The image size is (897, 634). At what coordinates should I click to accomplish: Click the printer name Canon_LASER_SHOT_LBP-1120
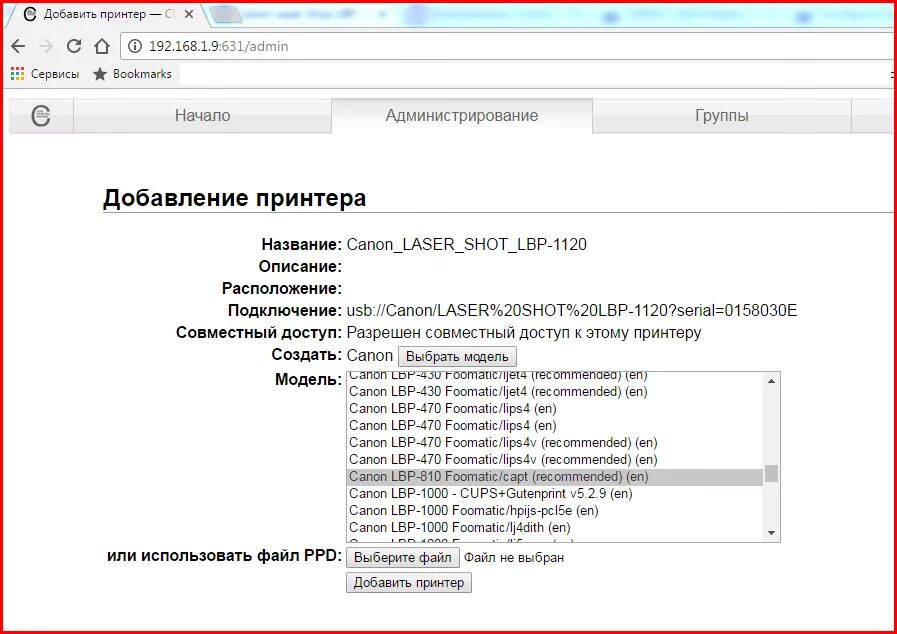(466, 245)
